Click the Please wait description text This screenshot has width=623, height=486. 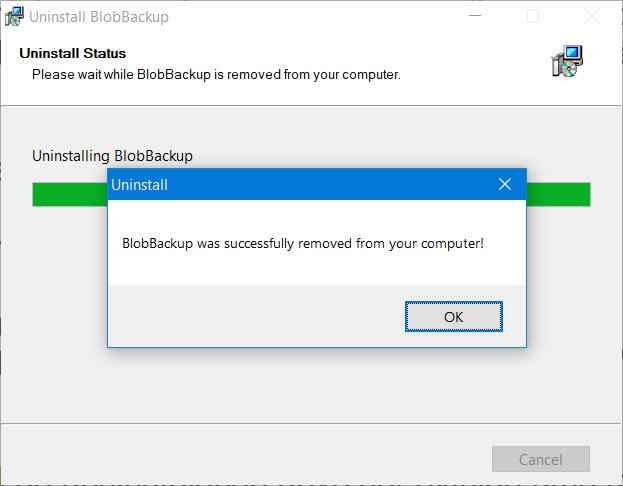(216, 74)
